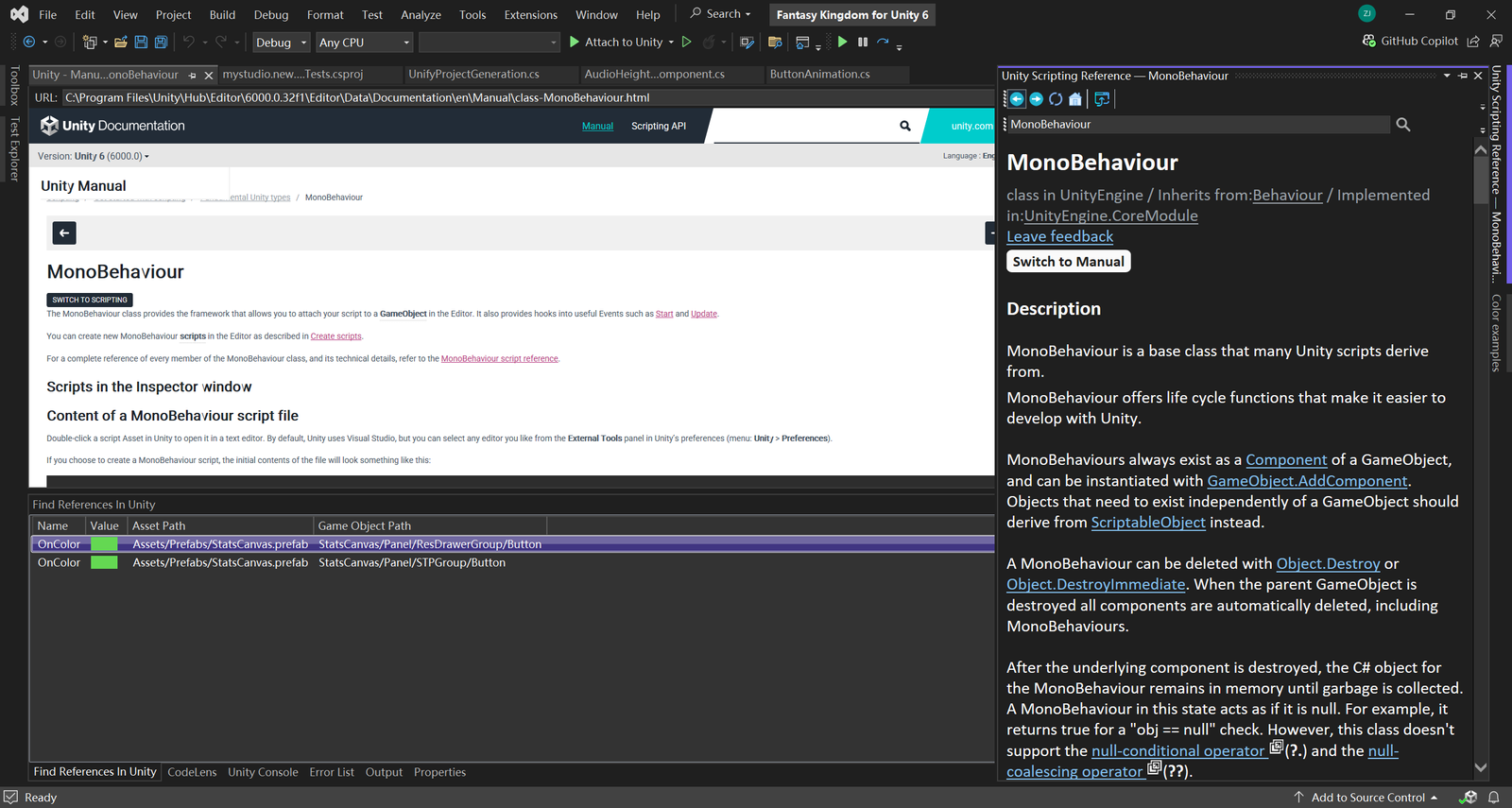Toggle pin on Unity Manual document tab
The image size is (1512, 808).
coord(193,76)
